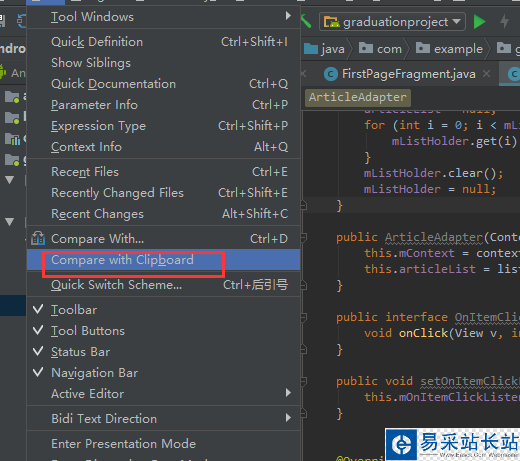Select Compare With... menu item
Viewport: 520px width, 461px height.
pyautogui.click(x=163, y=239)
